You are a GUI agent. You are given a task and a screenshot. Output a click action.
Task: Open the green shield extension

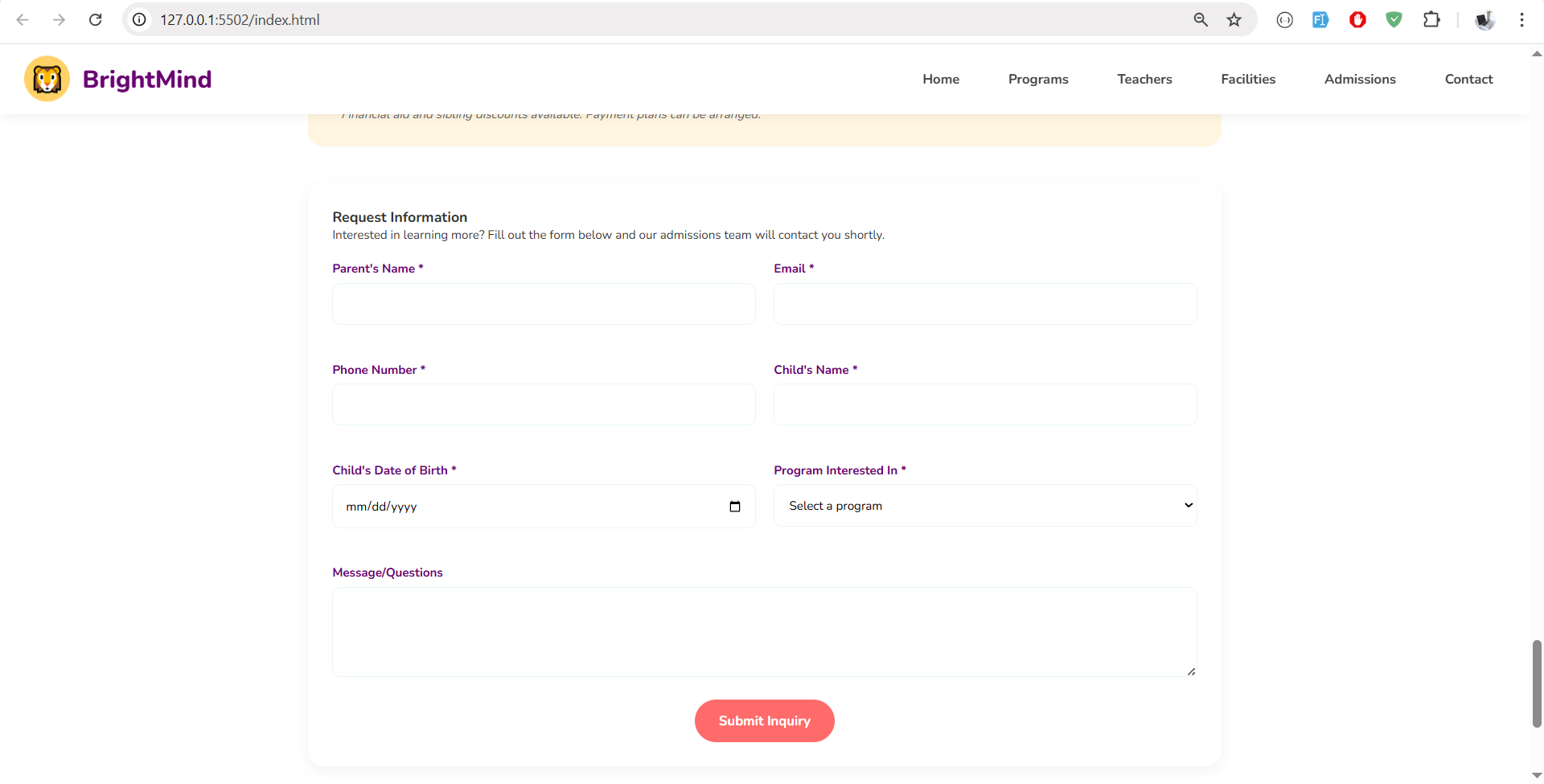click(1394, 20)
